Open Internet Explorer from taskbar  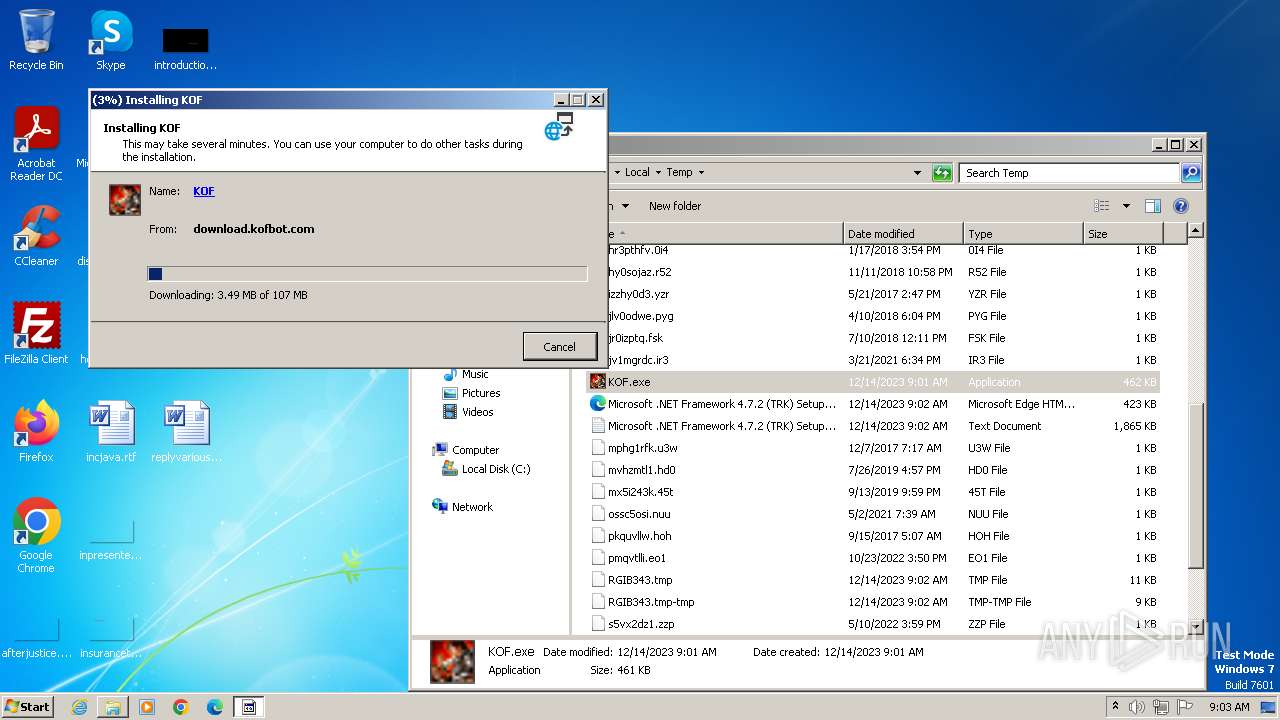[79, 707]
